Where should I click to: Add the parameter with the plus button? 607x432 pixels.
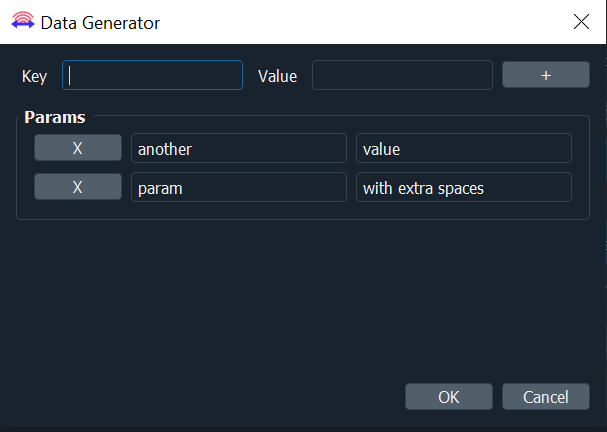pyautogui.click(x=546, y=75)
